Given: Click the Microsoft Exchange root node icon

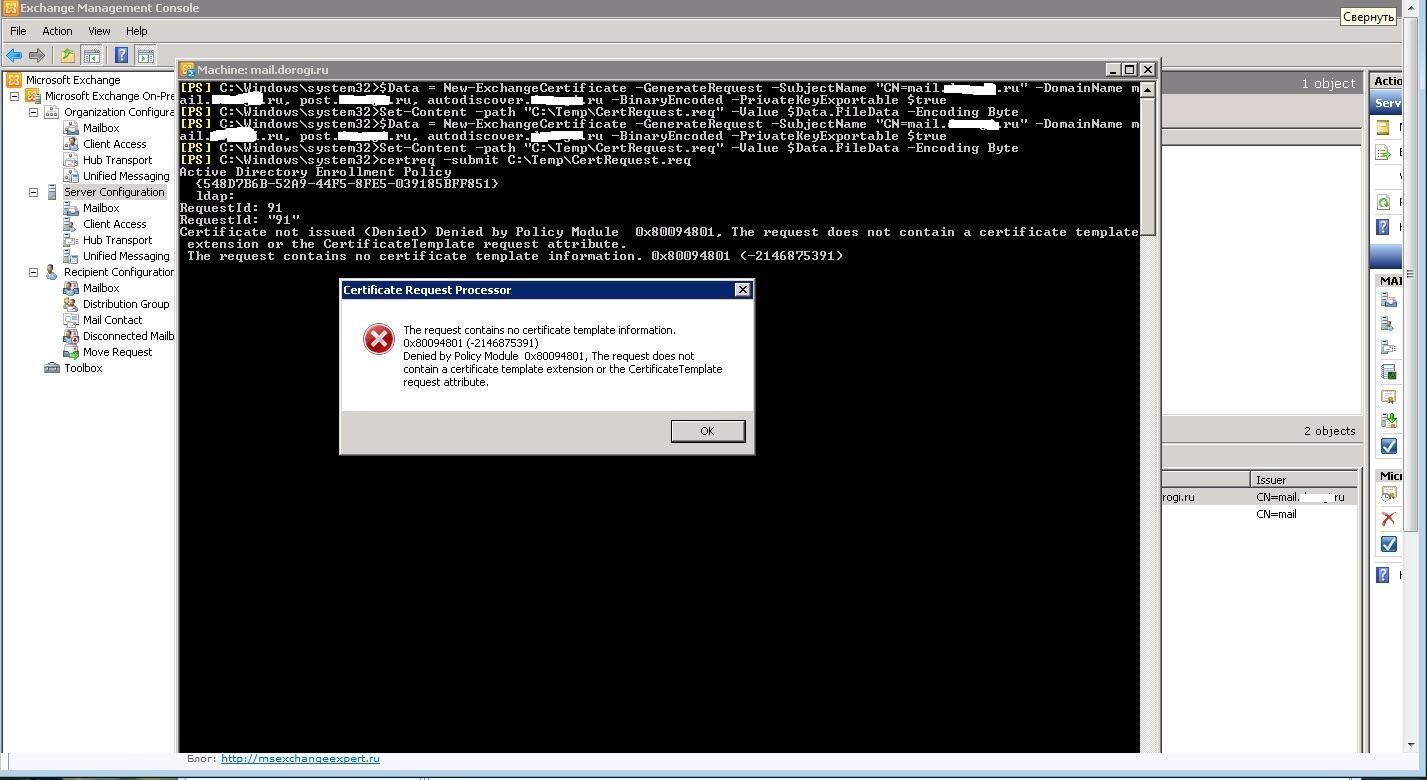Looking at the screenshot, I should 14,80.
